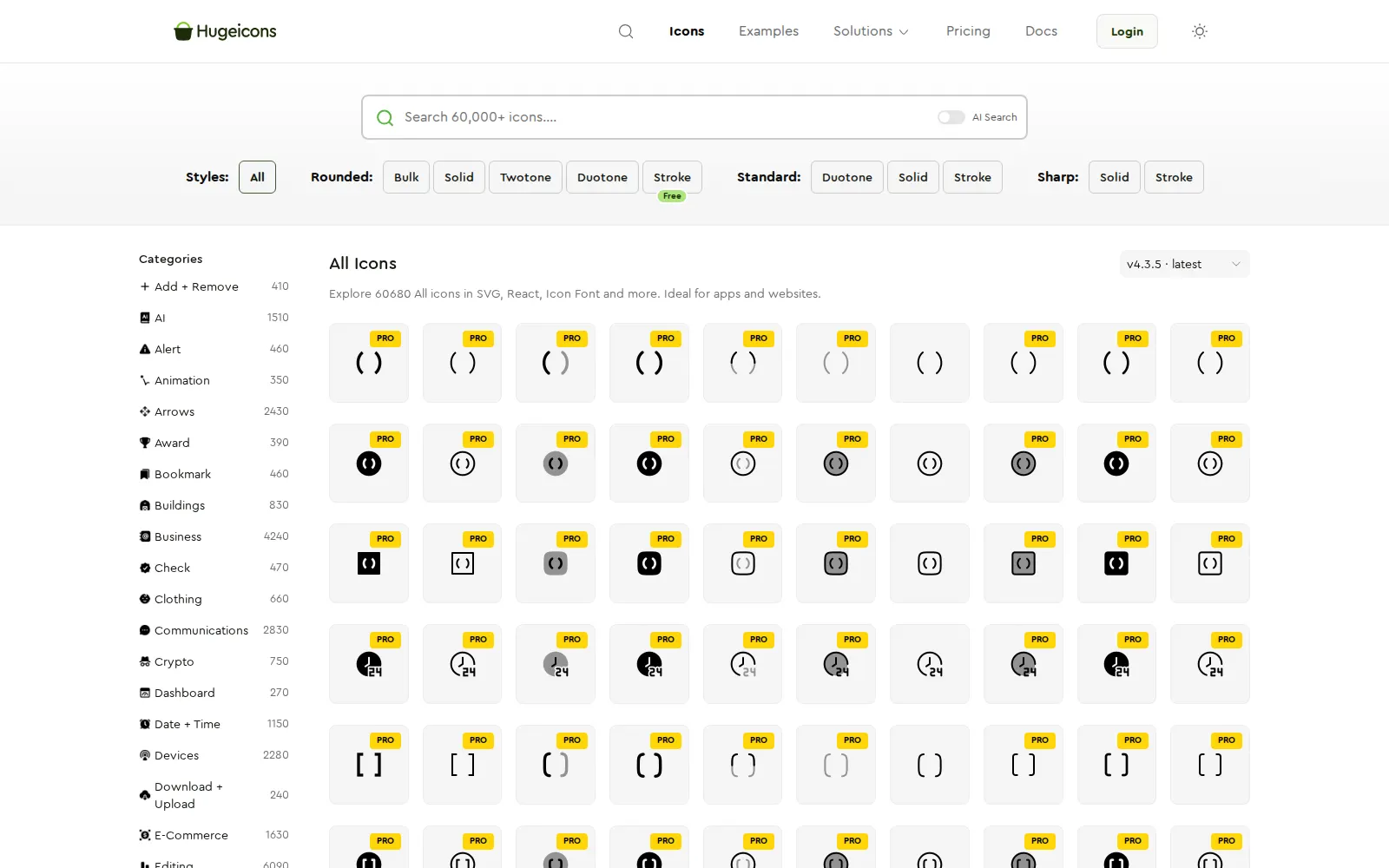Screen dimensions: 1389x868
Task: Click the Arrows category icon
Action: pos(145,411)
